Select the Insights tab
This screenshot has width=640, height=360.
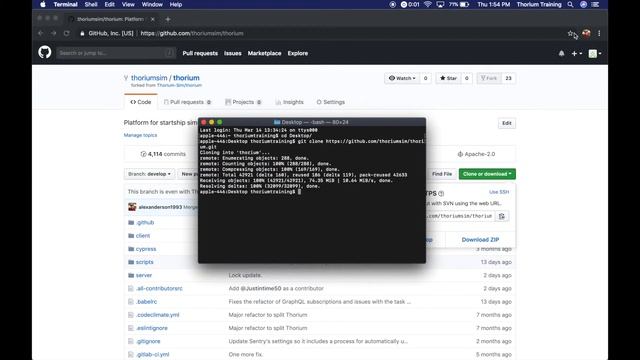pos(289,102)
